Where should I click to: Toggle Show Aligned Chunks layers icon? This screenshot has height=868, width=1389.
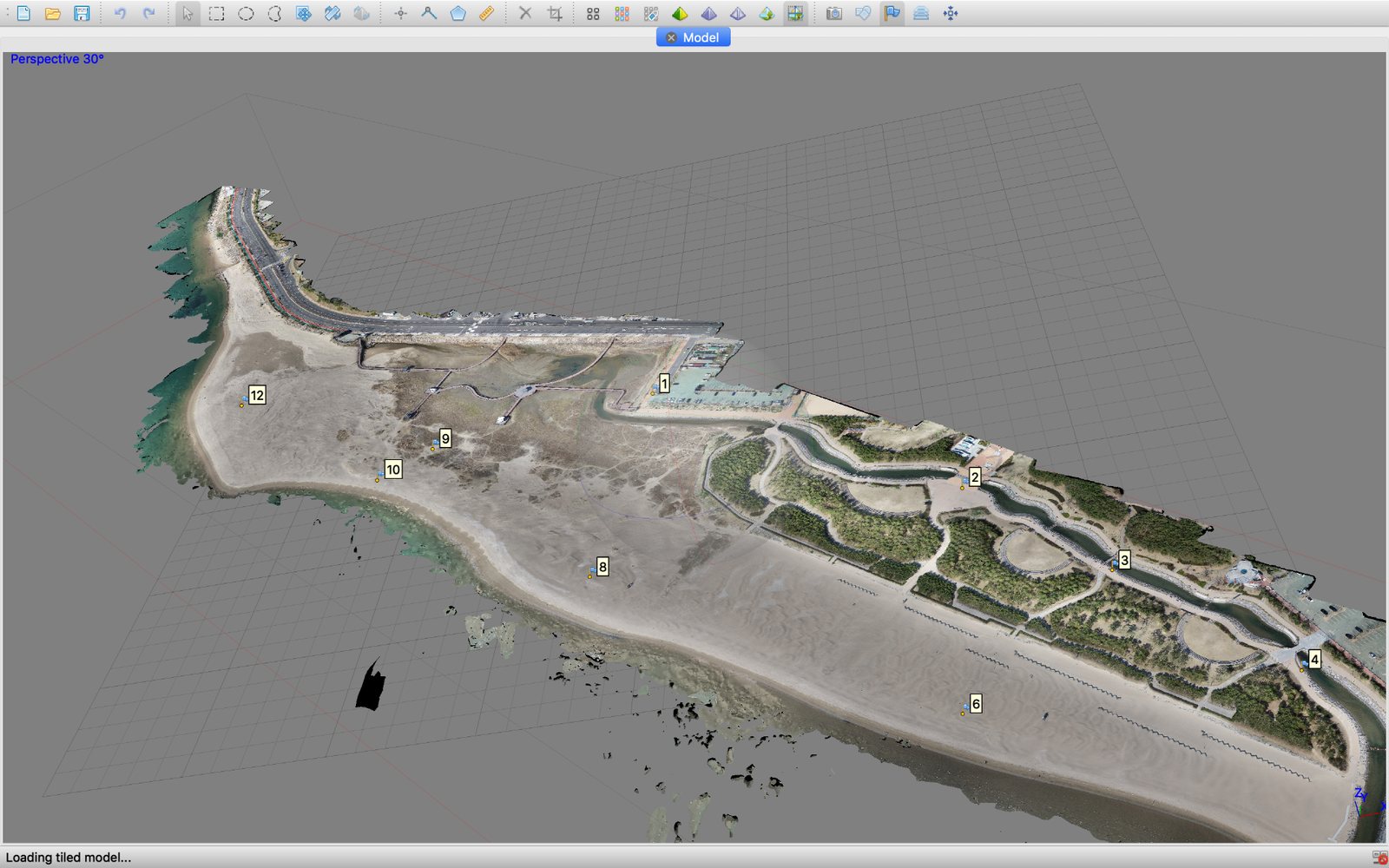tap(921, 13)
